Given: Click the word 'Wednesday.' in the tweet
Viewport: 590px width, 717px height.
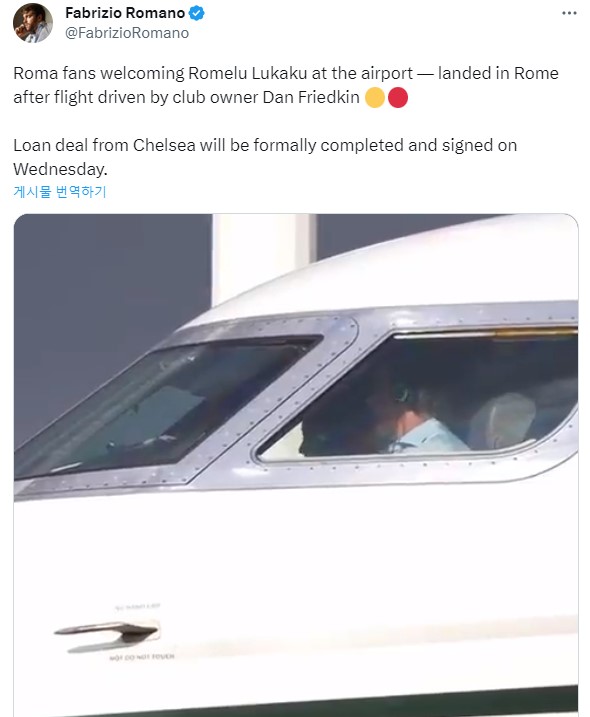Looking at the screenshot, I should [x=60, y=170].
